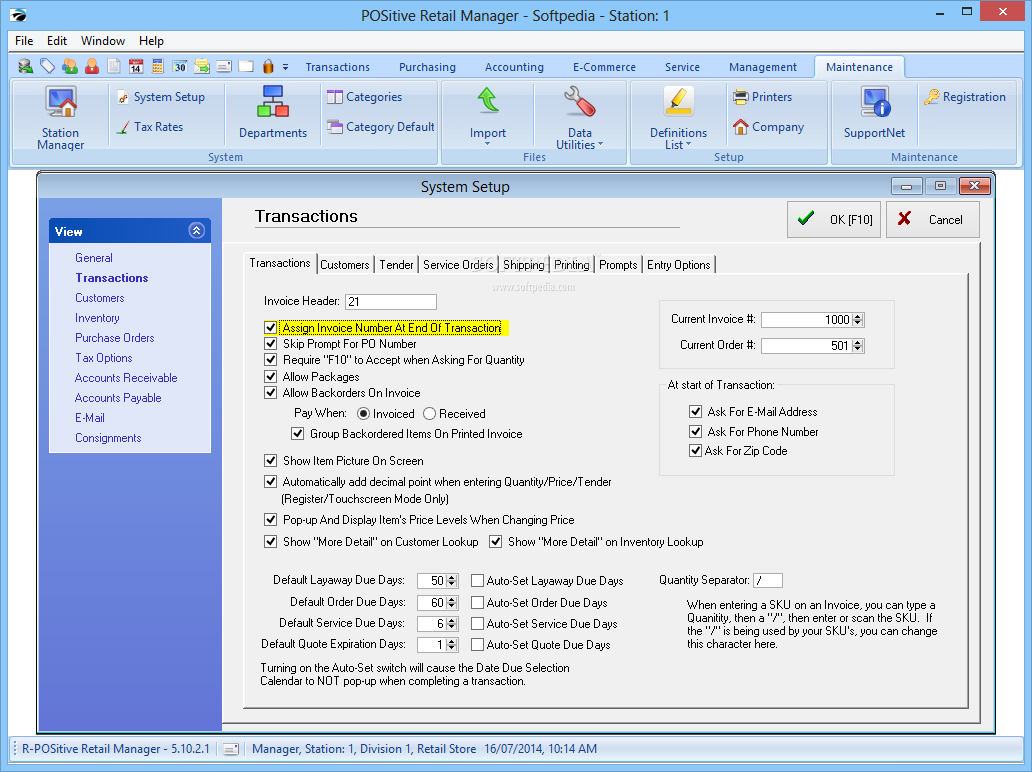Uncheck Assign Invoice Number At End Of Transaction
The height and width of the screenshot is (772, 1032).
coord(270,328)
